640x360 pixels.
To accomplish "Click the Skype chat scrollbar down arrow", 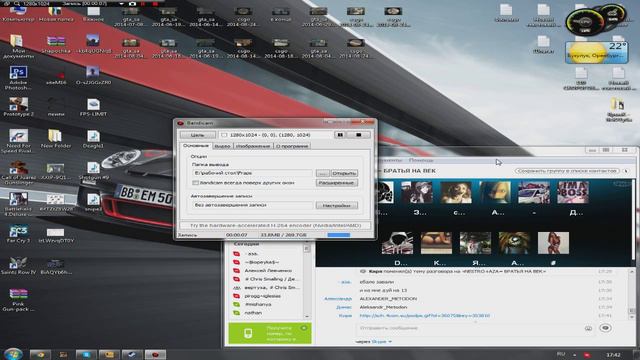I will (x=631, y=316).
